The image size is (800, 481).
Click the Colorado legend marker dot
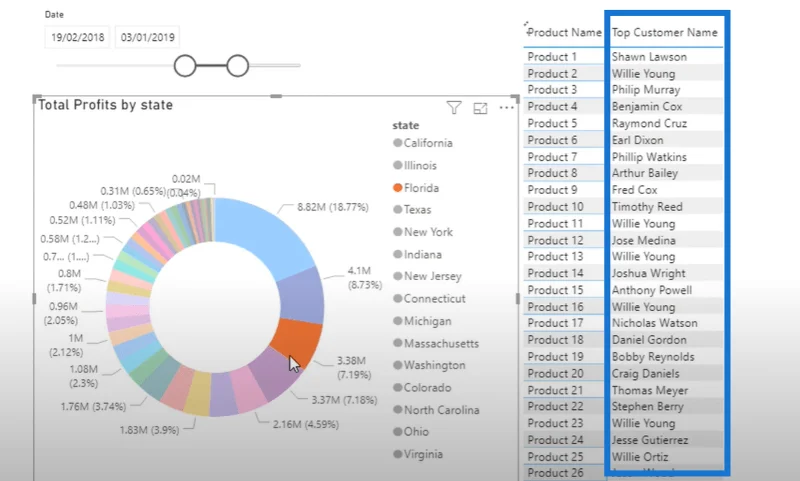(x=397, y=388)
